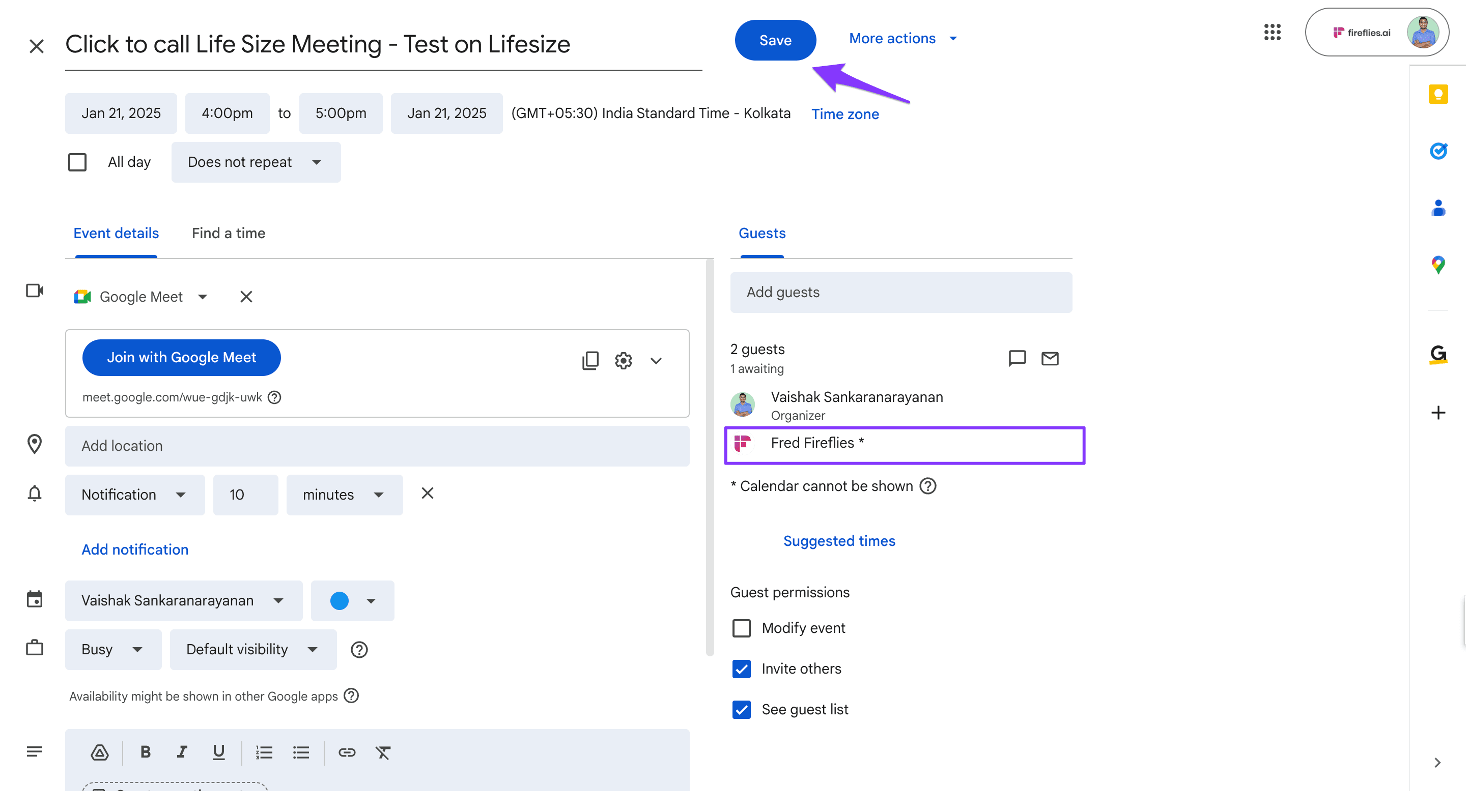Viewport: 1466px width, 812px height.
Task: Open the Notification type dropdown
Action: pyautogui.click(x=135, y=495)
